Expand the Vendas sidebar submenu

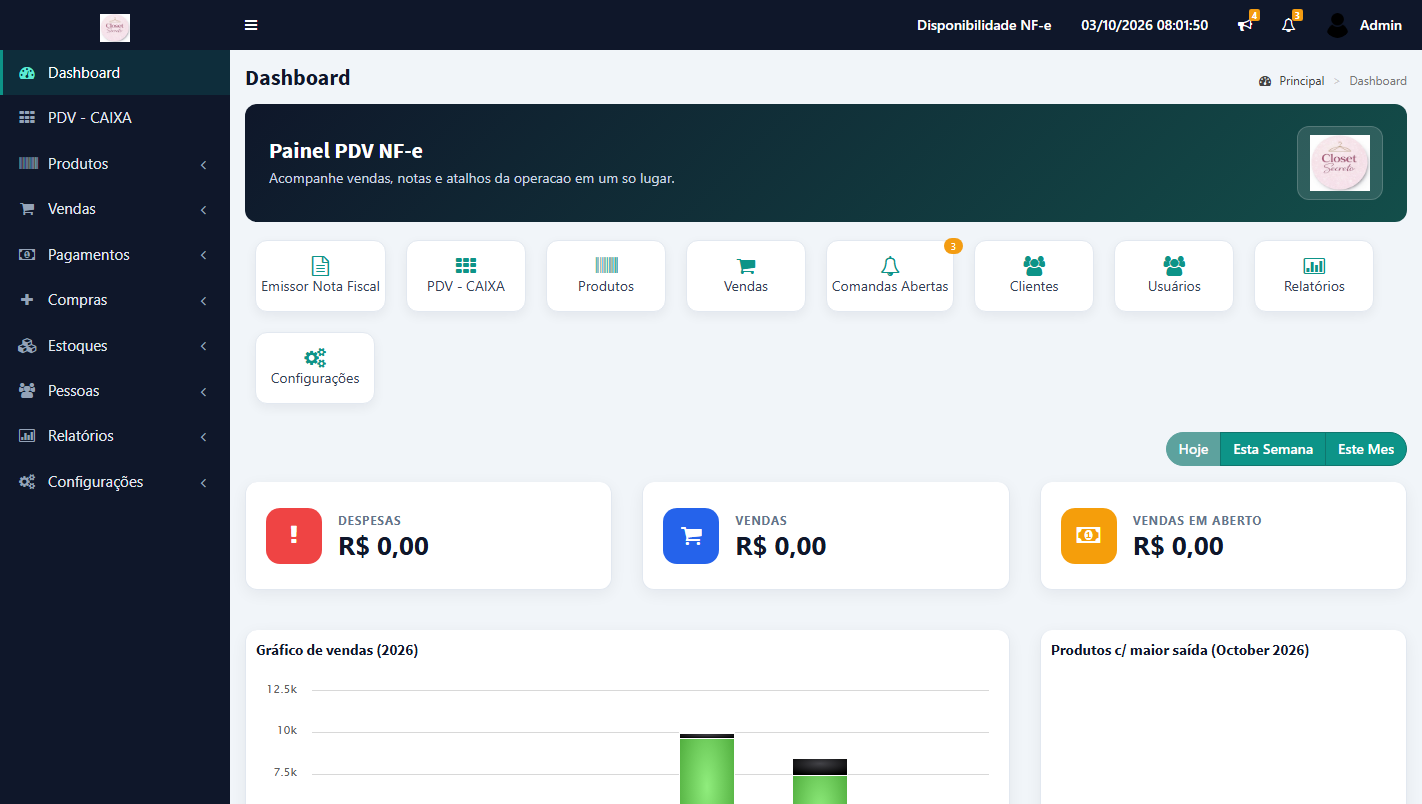click(115, 209)
